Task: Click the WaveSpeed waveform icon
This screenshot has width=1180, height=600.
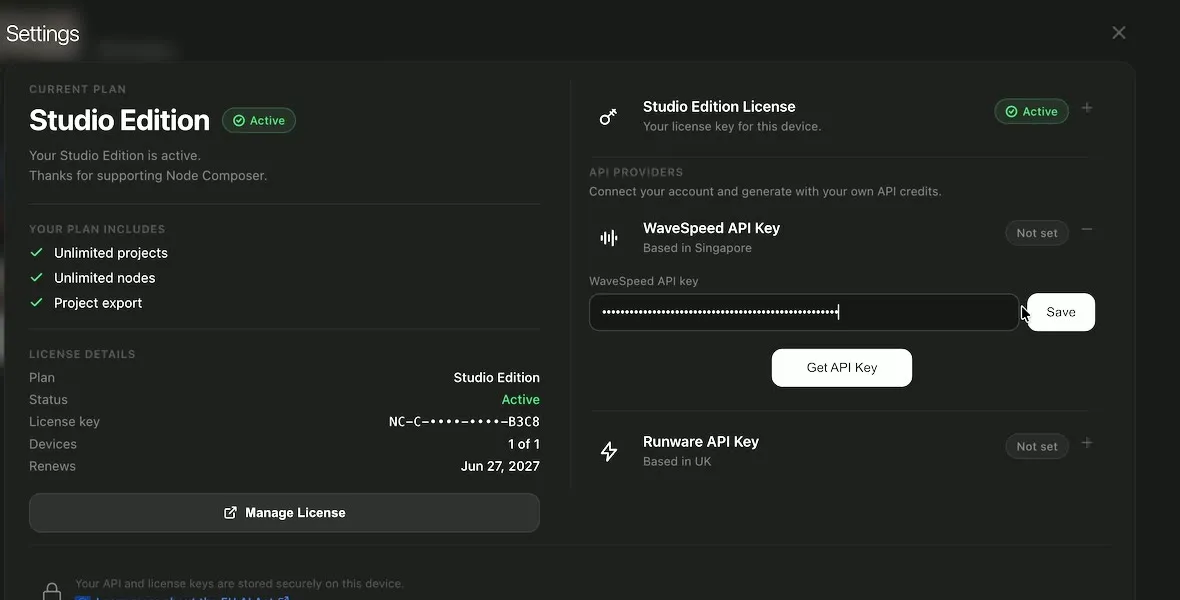Action: [x=609, y=238]
